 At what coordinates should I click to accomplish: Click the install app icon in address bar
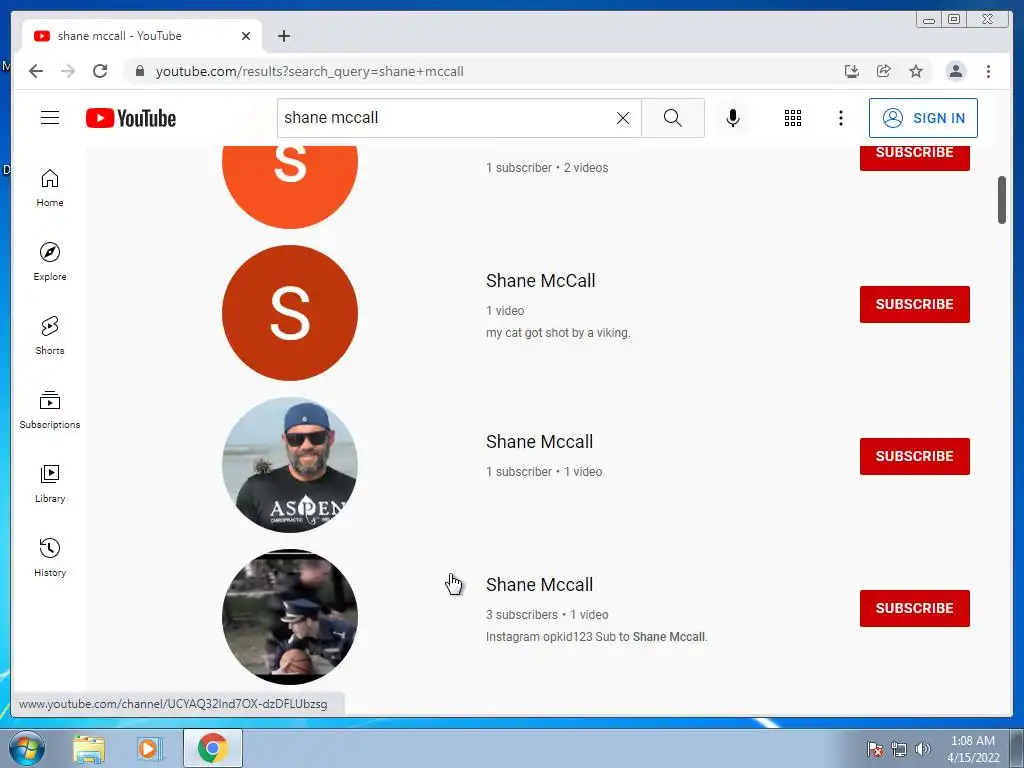[x=852, y=71]
